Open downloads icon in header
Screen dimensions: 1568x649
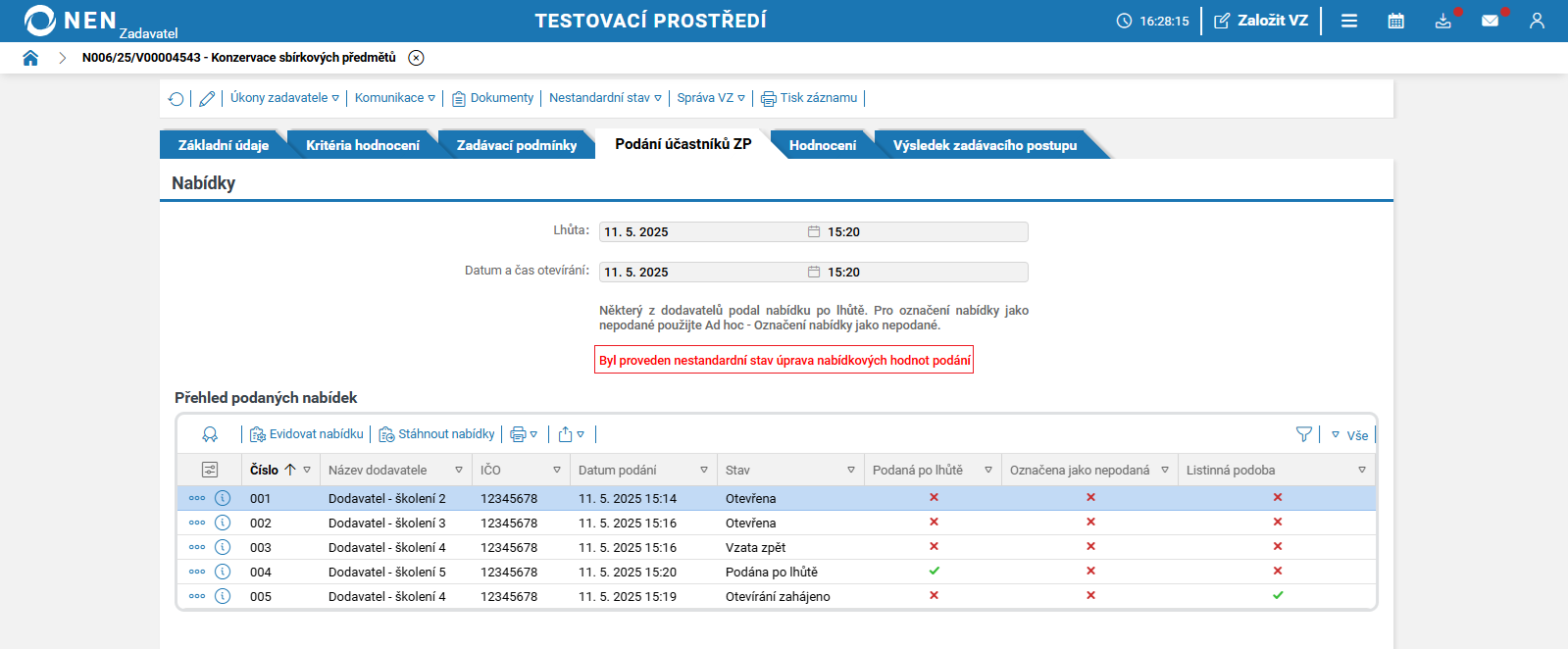click(1443, 21)
